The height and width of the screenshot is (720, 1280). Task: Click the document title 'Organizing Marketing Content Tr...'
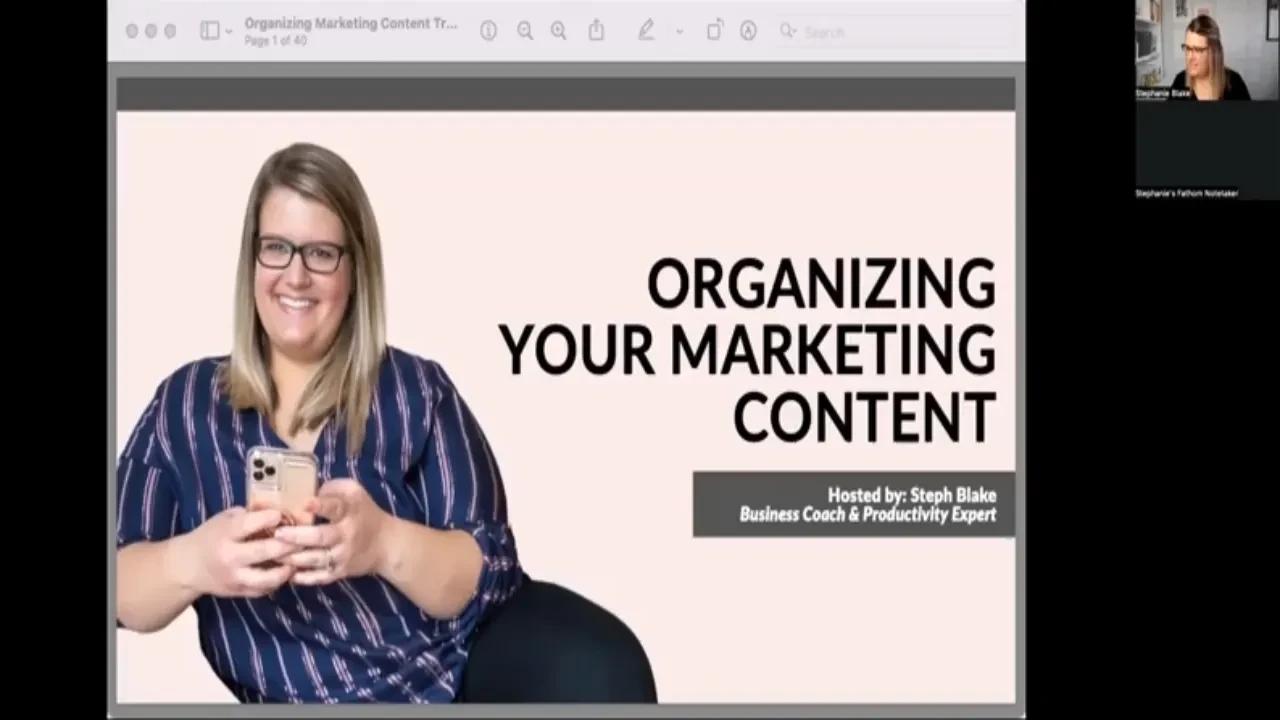[351, 23]
